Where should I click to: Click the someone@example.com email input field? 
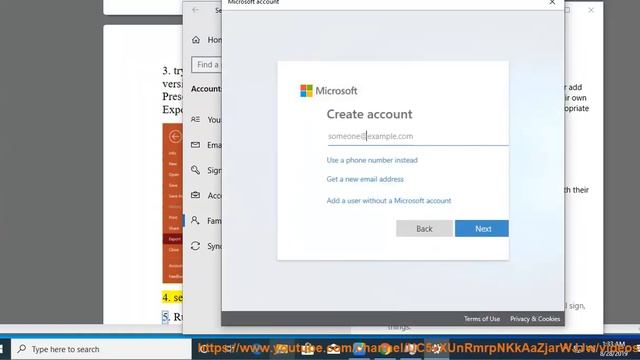pos(418,136)
